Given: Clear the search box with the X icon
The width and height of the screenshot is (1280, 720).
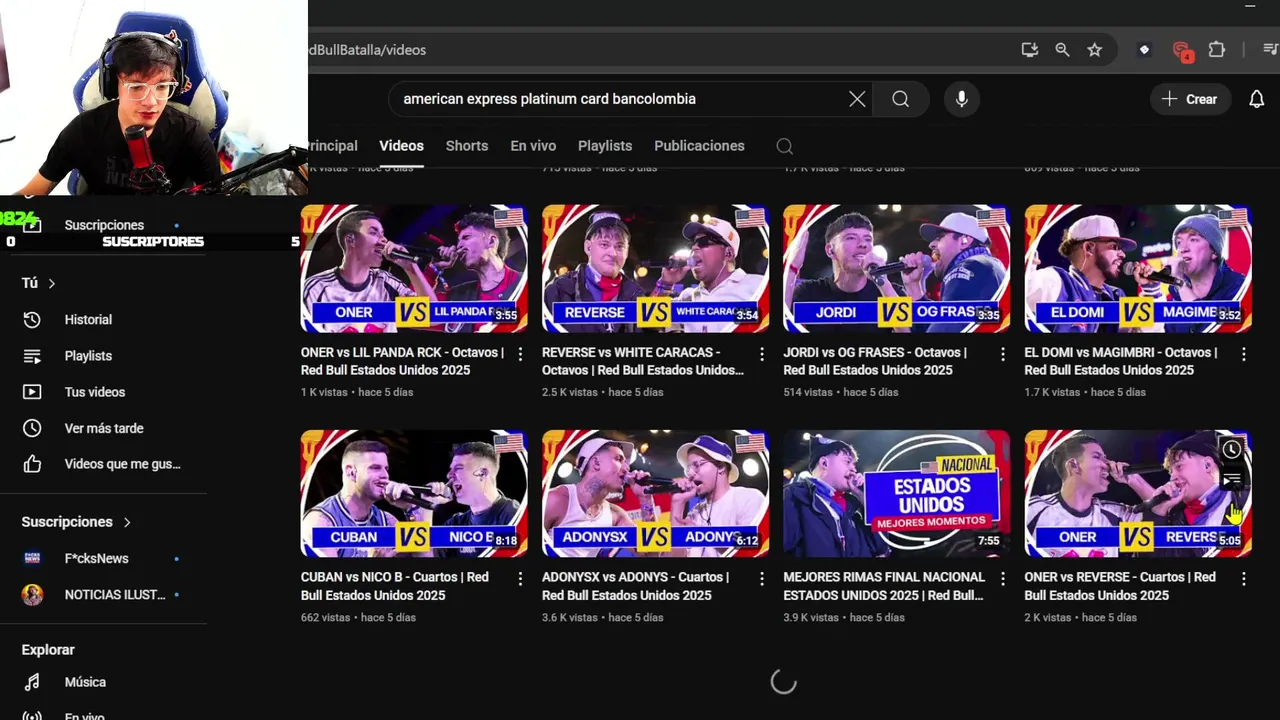Looking at the screenshot, I should (x=857, y=99).
